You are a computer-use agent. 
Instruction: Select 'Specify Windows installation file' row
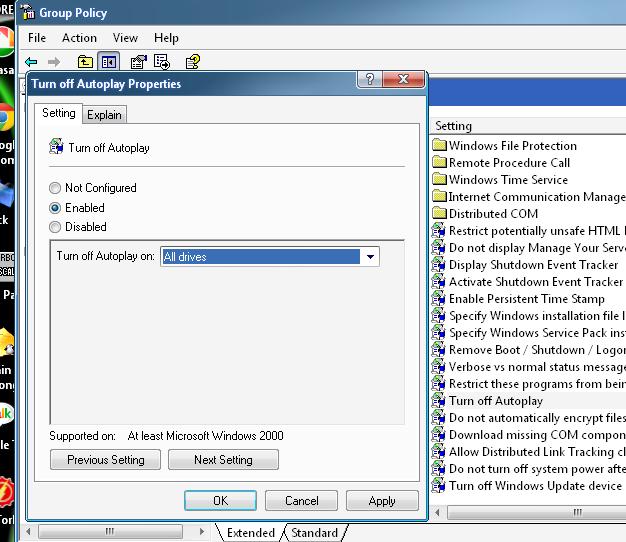pos(529,315)
